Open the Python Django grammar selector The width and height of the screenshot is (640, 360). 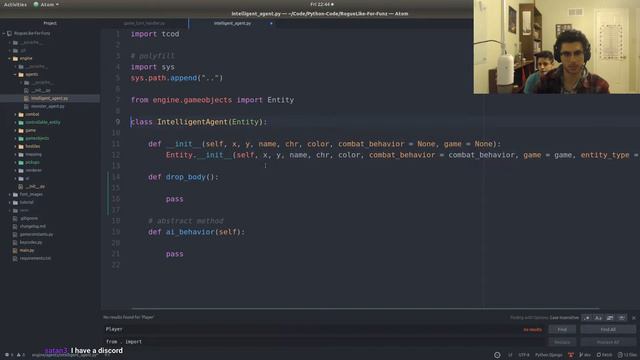[549, 355]
